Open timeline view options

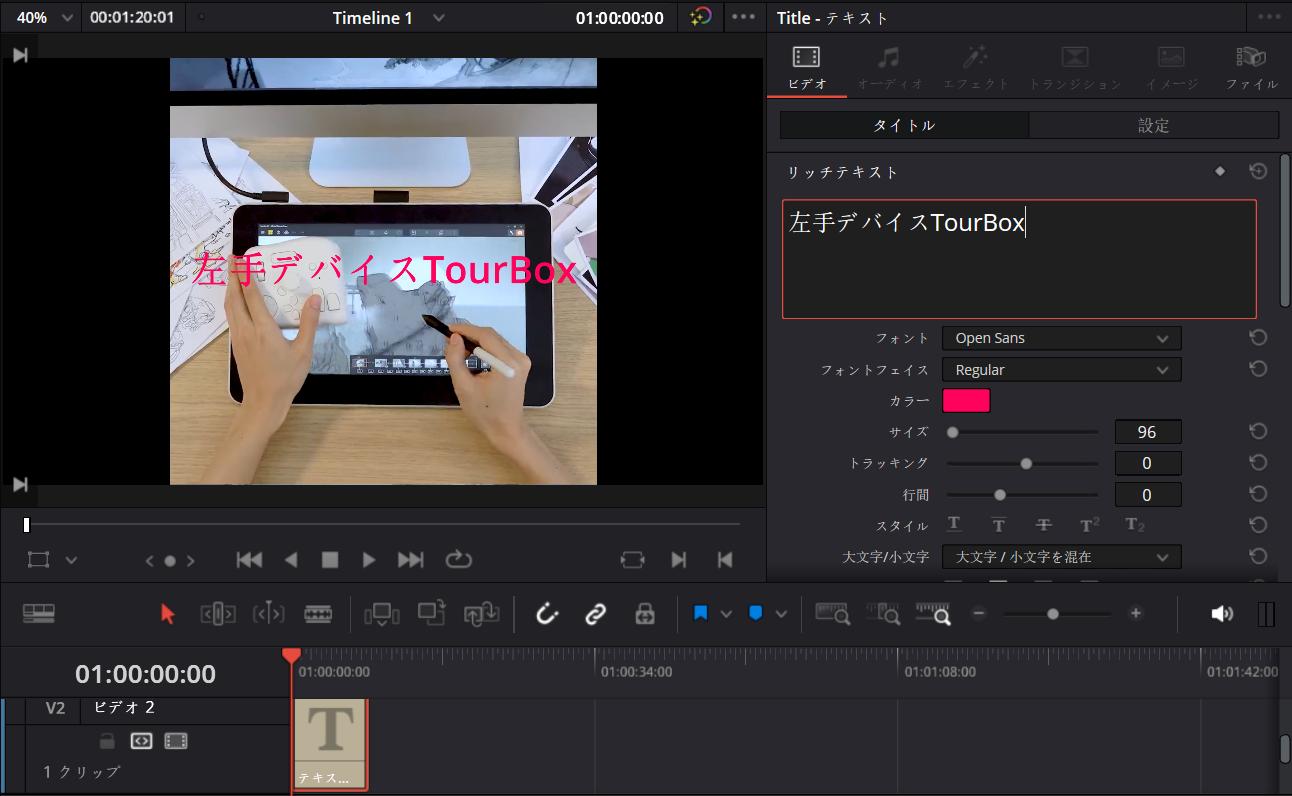[x=39, y=614]
